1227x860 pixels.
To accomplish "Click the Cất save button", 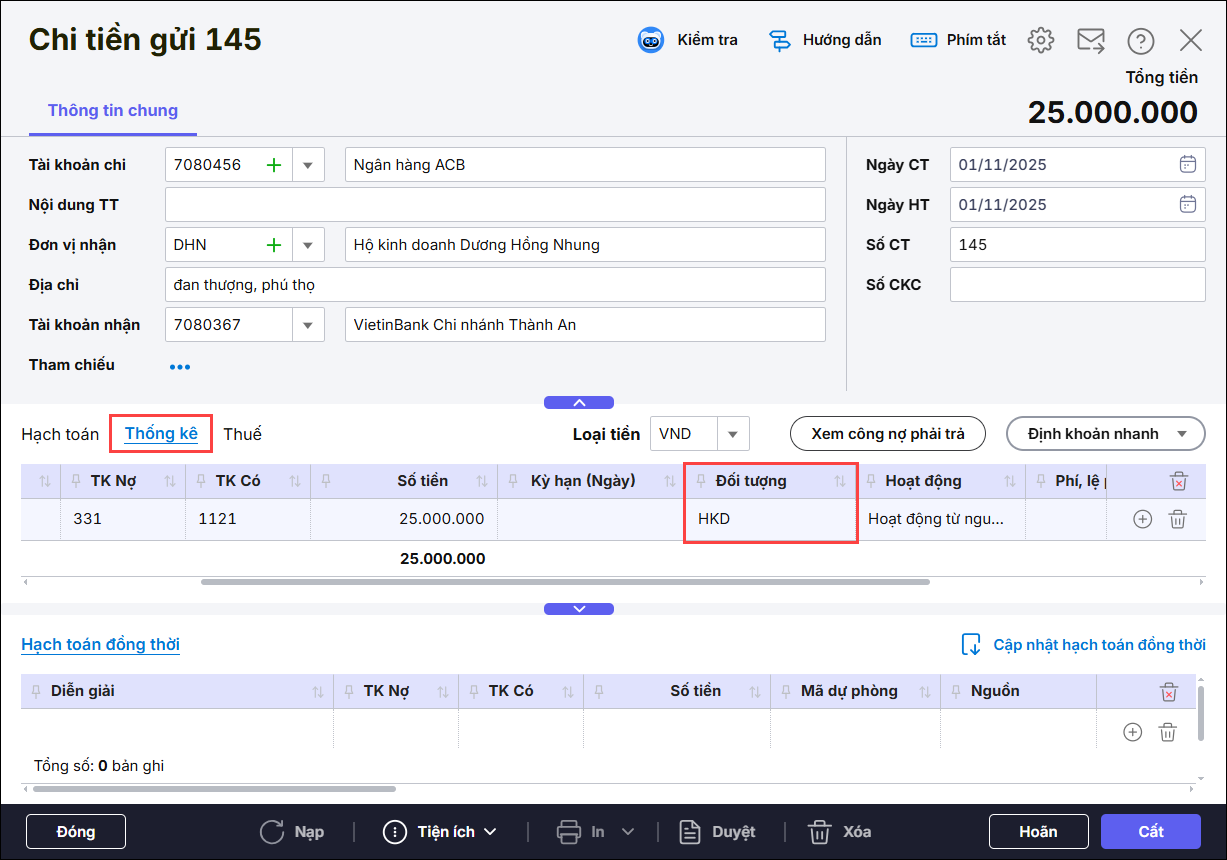I will pos(1150,832).
